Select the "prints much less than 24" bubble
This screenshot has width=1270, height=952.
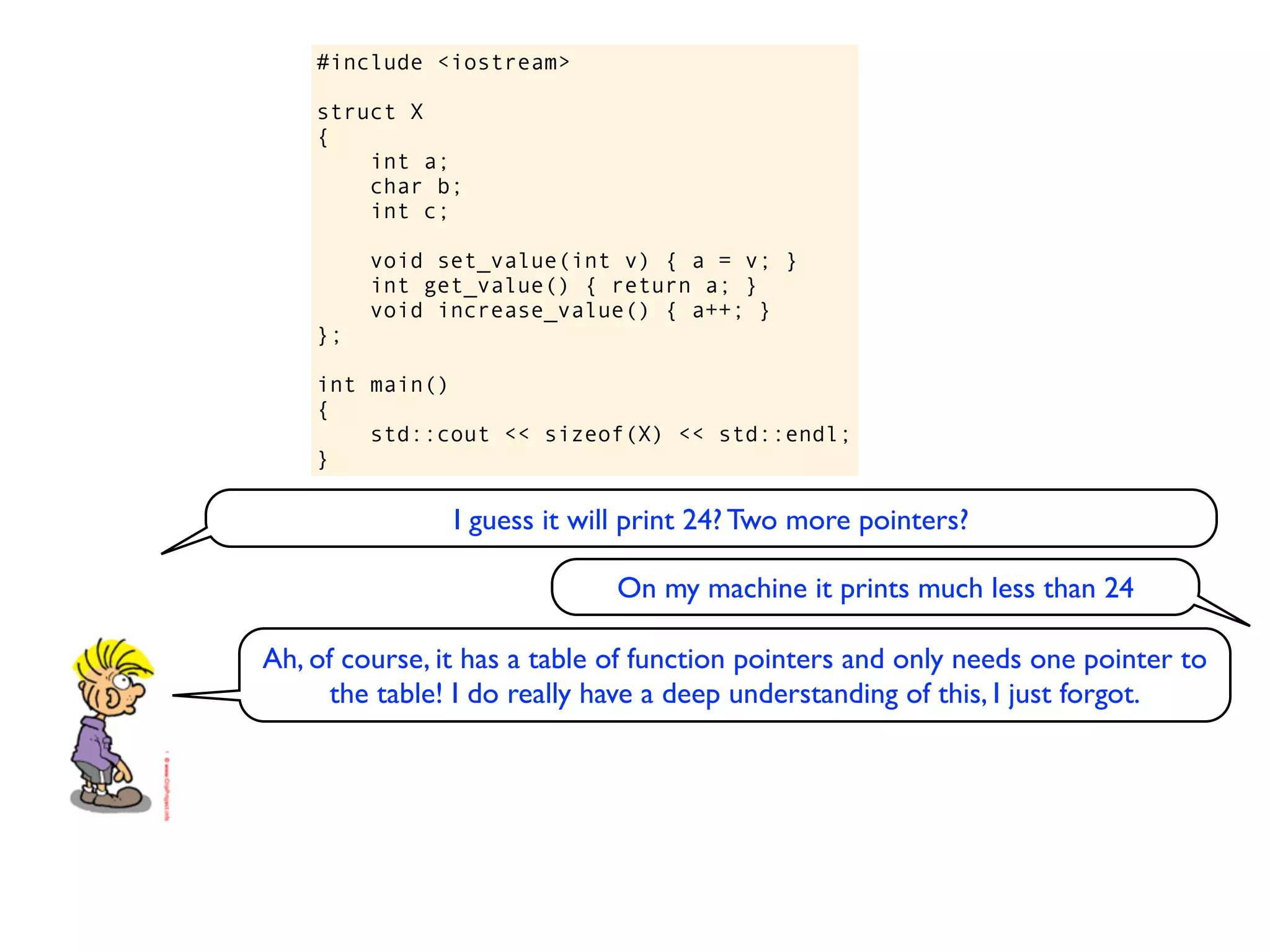[874, 588]
